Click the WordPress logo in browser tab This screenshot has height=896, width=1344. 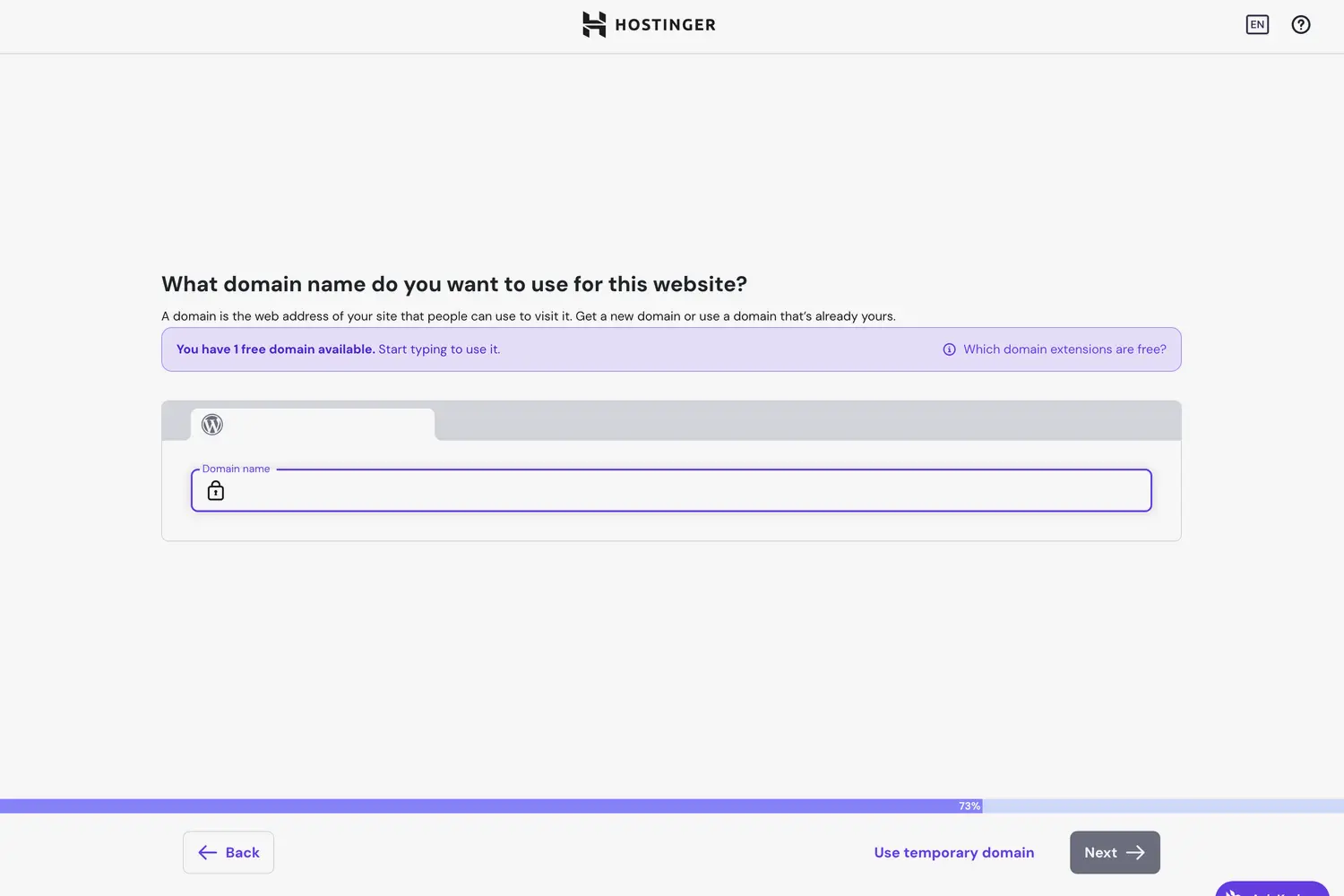[x=212, y=425]
